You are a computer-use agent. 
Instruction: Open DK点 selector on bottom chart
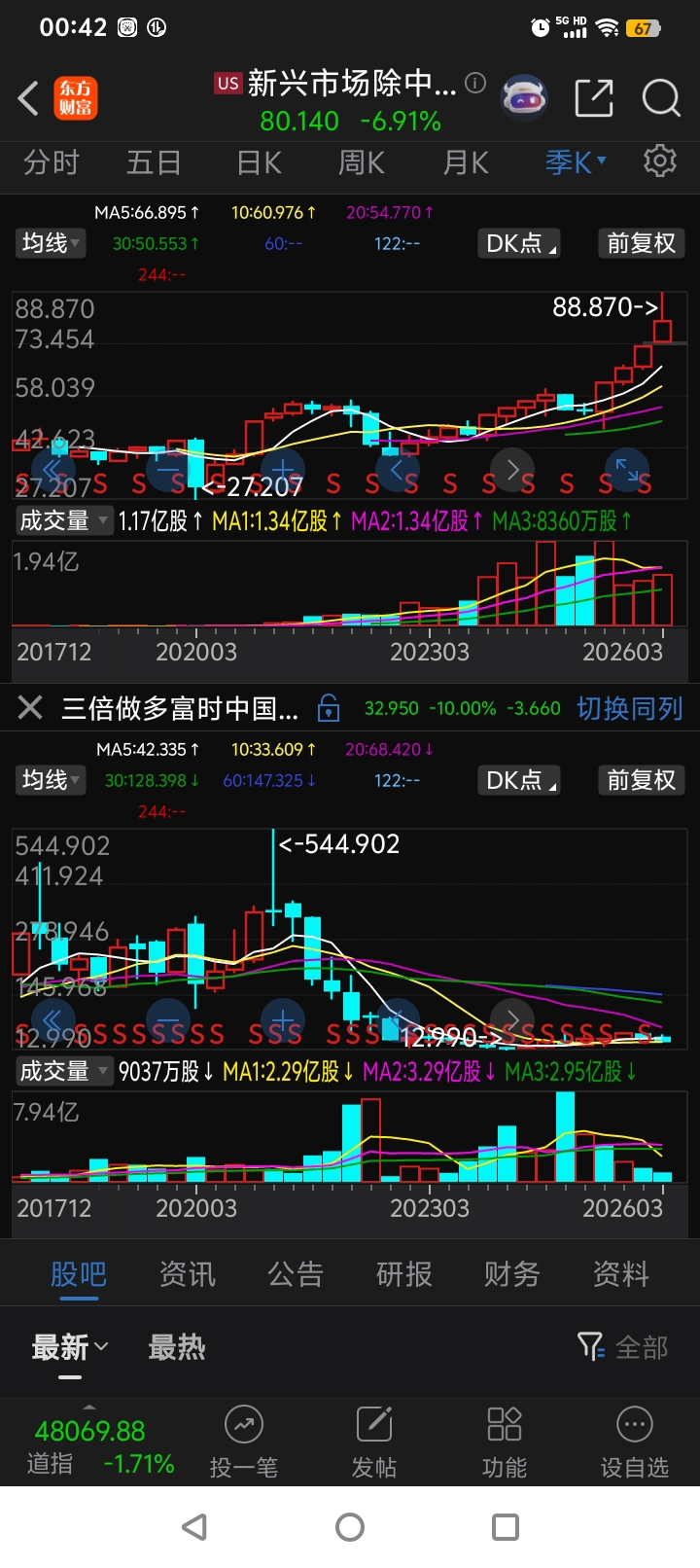click(520, 780)
